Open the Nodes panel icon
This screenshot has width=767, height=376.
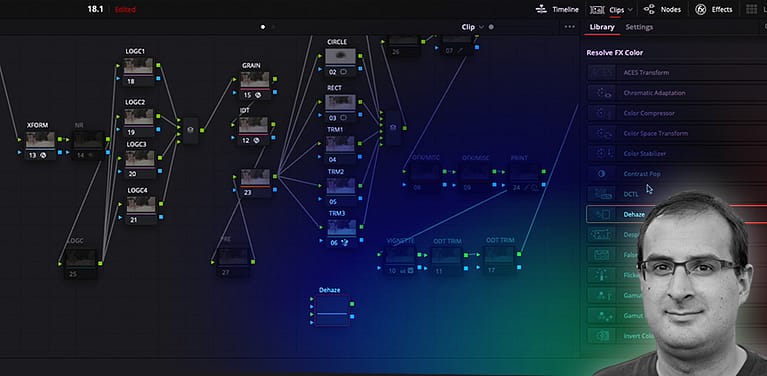(649, 9)
